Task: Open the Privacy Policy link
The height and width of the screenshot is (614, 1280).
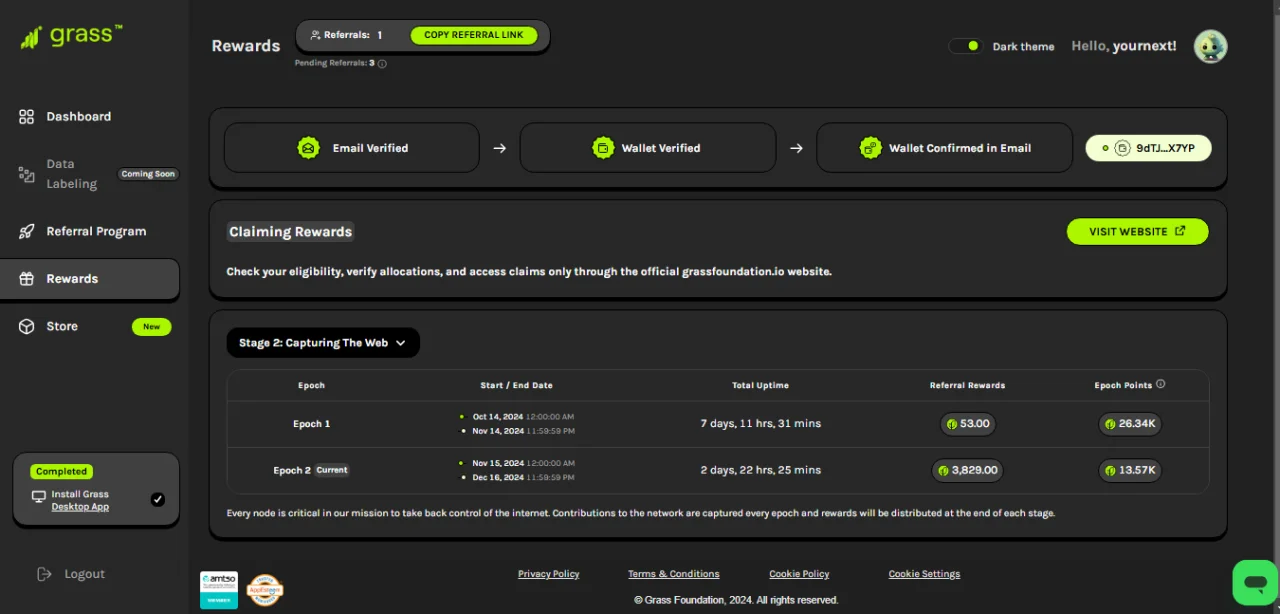Action: click(x=548, y=574)
